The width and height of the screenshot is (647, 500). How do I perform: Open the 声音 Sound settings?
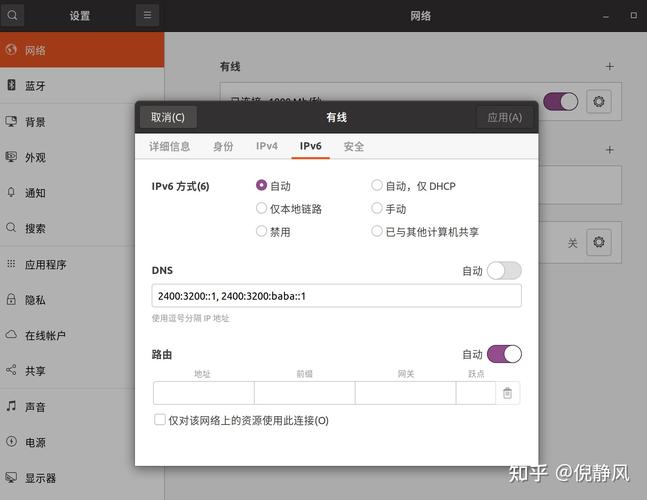pyautogui.click(x=82, y=407)
